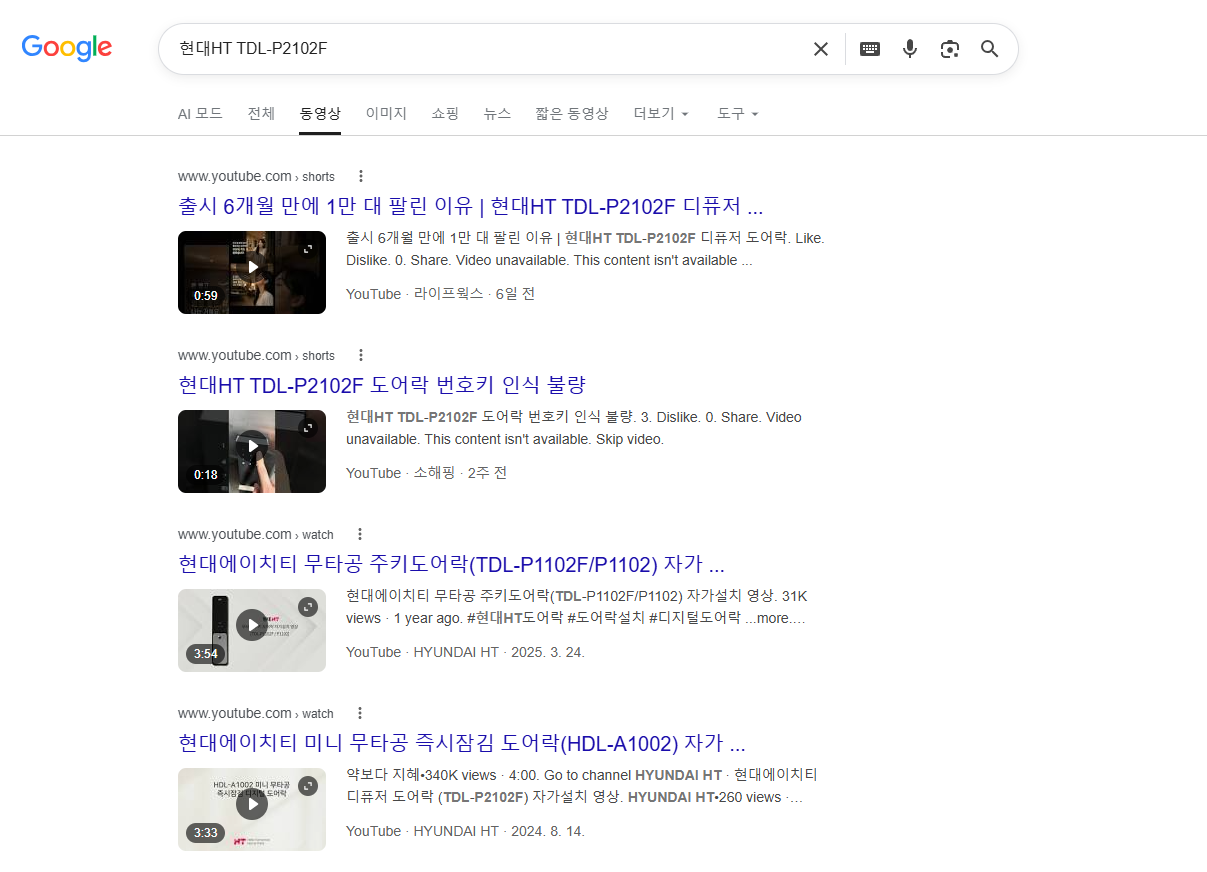This screenshot has height=872, width=1207.
Task: Click the youtube.com shorts URL above 번호키 인식 불량
Action: click(x=256, y=355)
